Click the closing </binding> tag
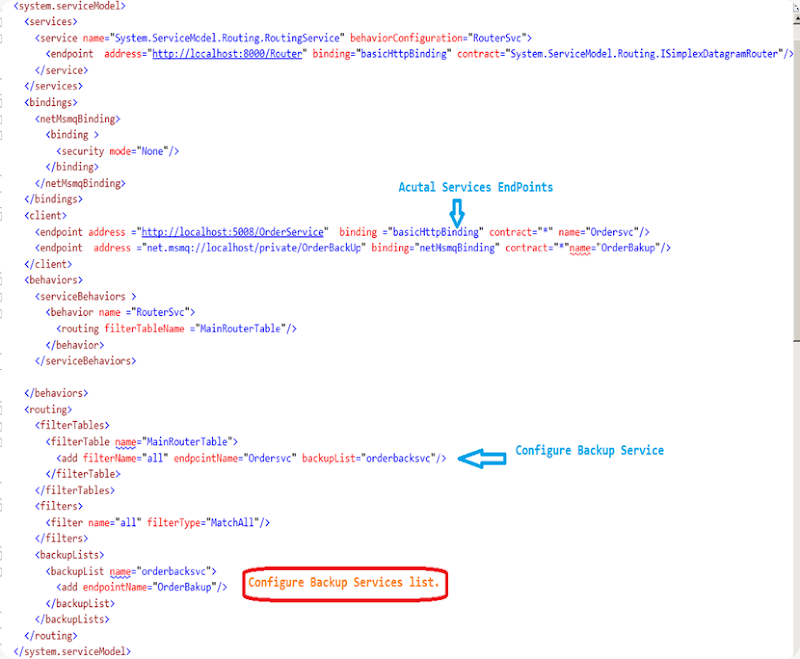The height and width of the screenshot is (659, 800). coord(72,167)
